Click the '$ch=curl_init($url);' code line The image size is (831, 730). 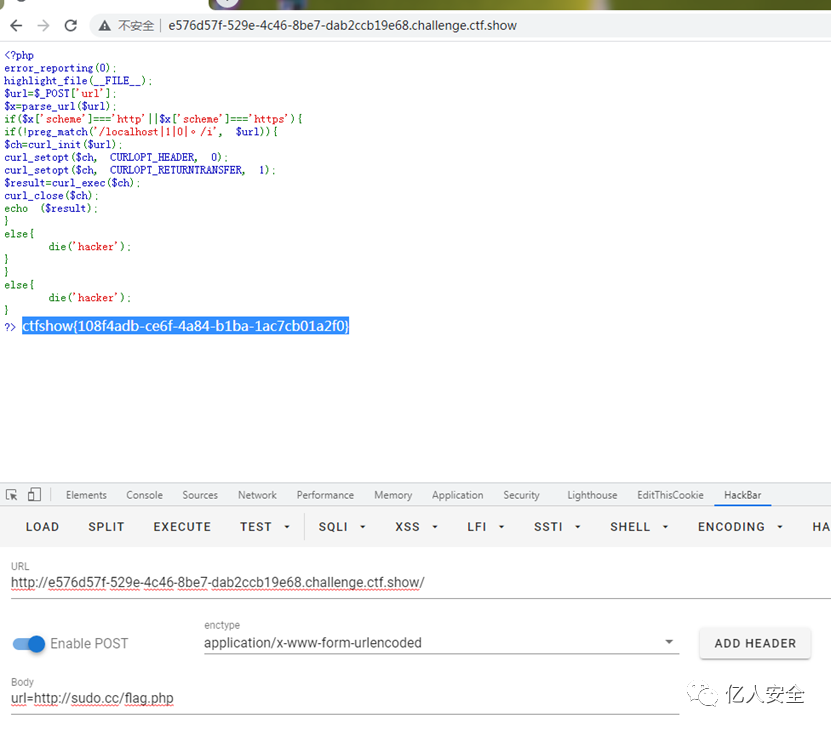[63, 144]
